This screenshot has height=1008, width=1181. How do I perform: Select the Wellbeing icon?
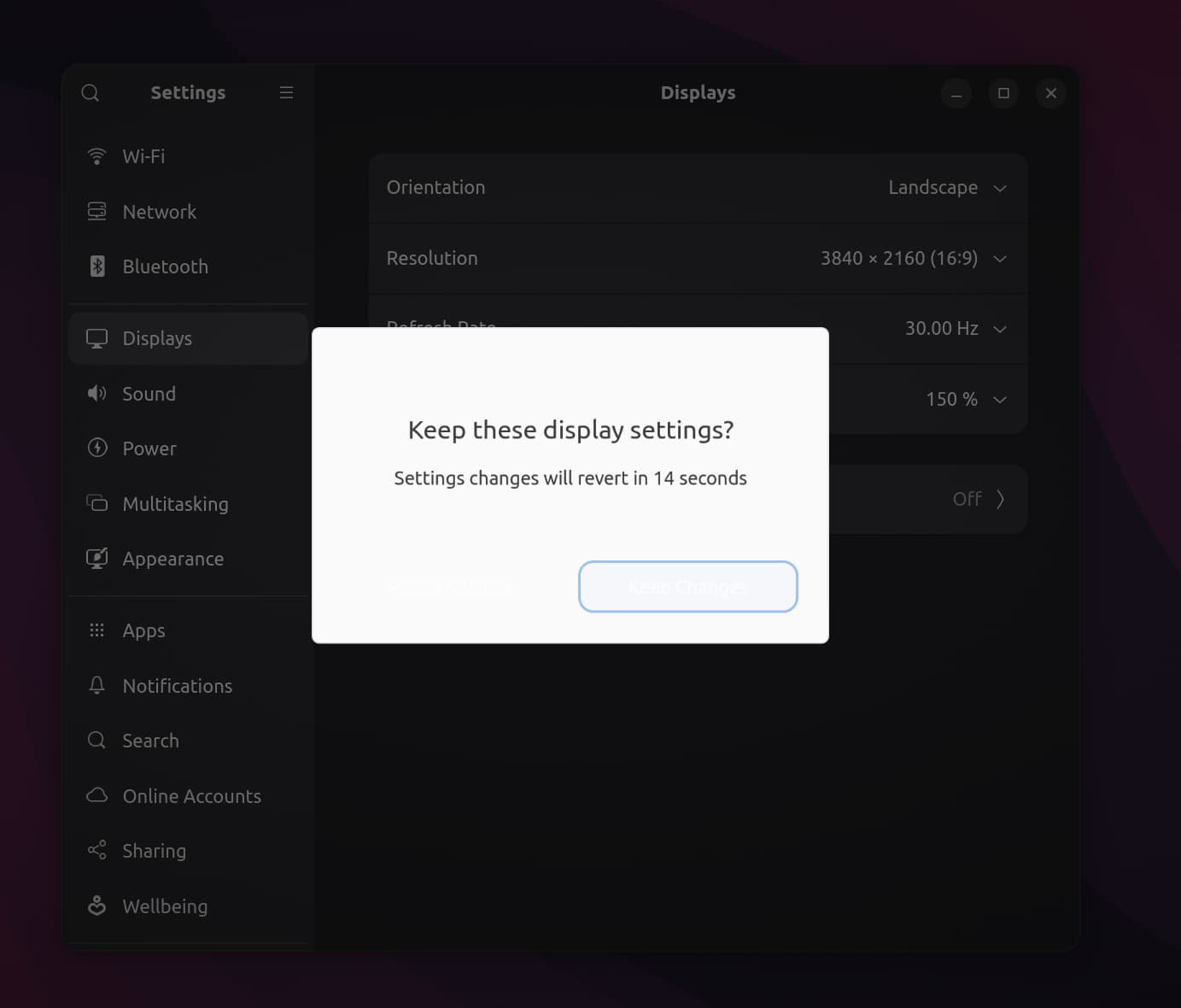pyautogui.click(x=97, y=906)
